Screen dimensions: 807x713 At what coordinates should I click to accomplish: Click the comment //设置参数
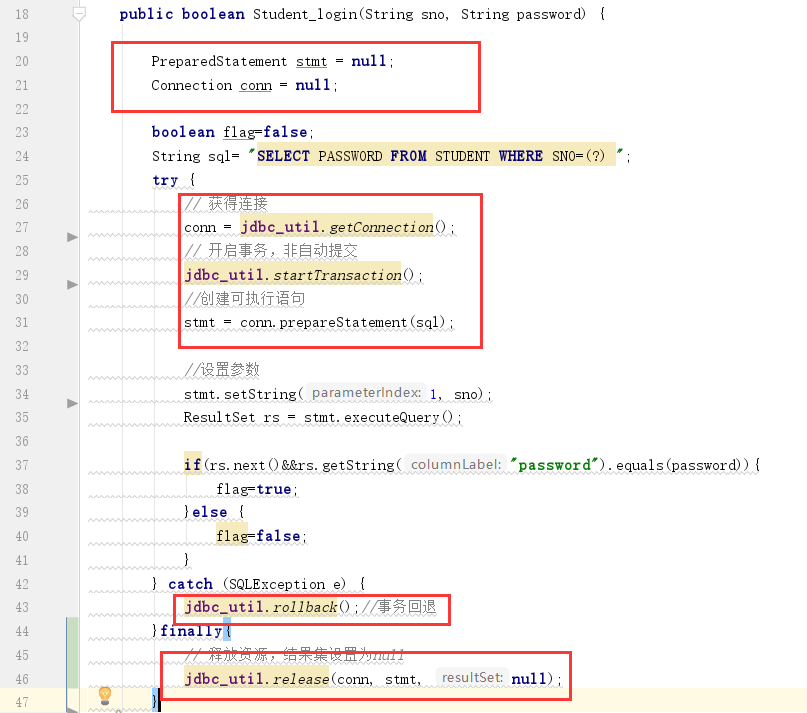(222, 370)
